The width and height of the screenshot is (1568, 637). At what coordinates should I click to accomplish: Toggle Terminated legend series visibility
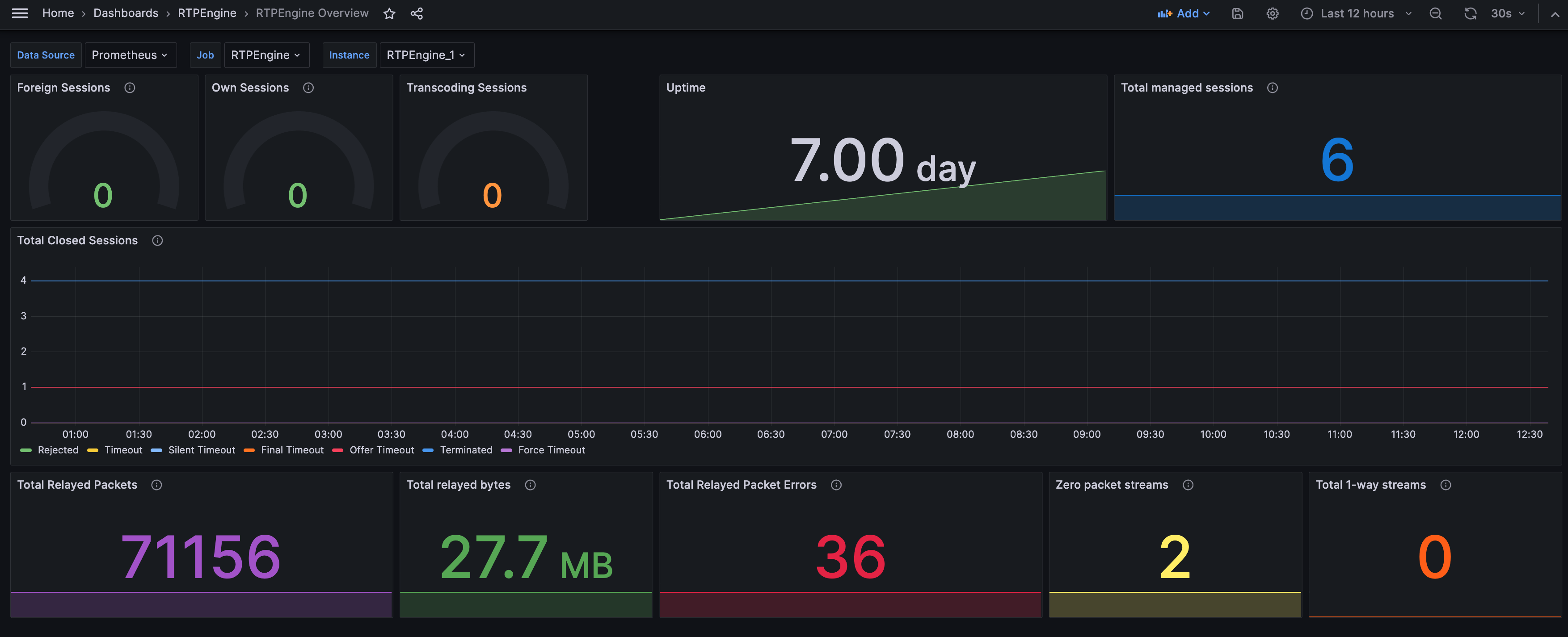pyautogui.click(x=466, y=450)
